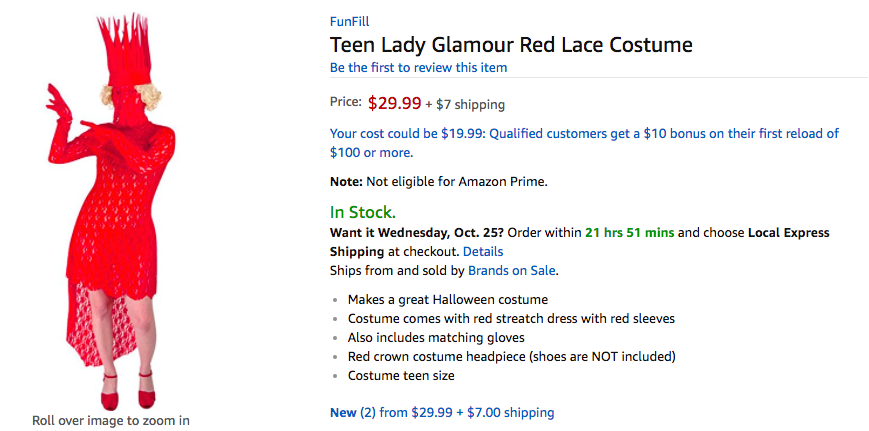The height and width of the screenshot is (431, 869).
Task: Click the 'Red crown costume headpiece' bullet
Action: 512,356
